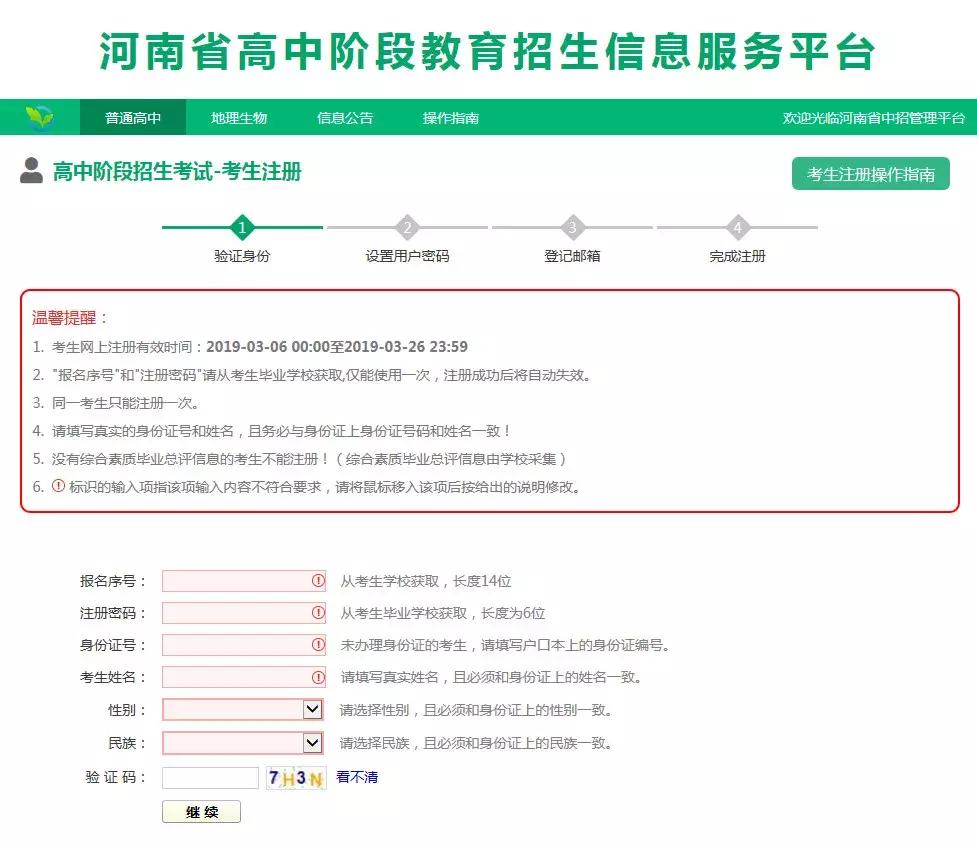
Task: Click the person icon beside 考生注册 heading
Action: pos(29,168)
